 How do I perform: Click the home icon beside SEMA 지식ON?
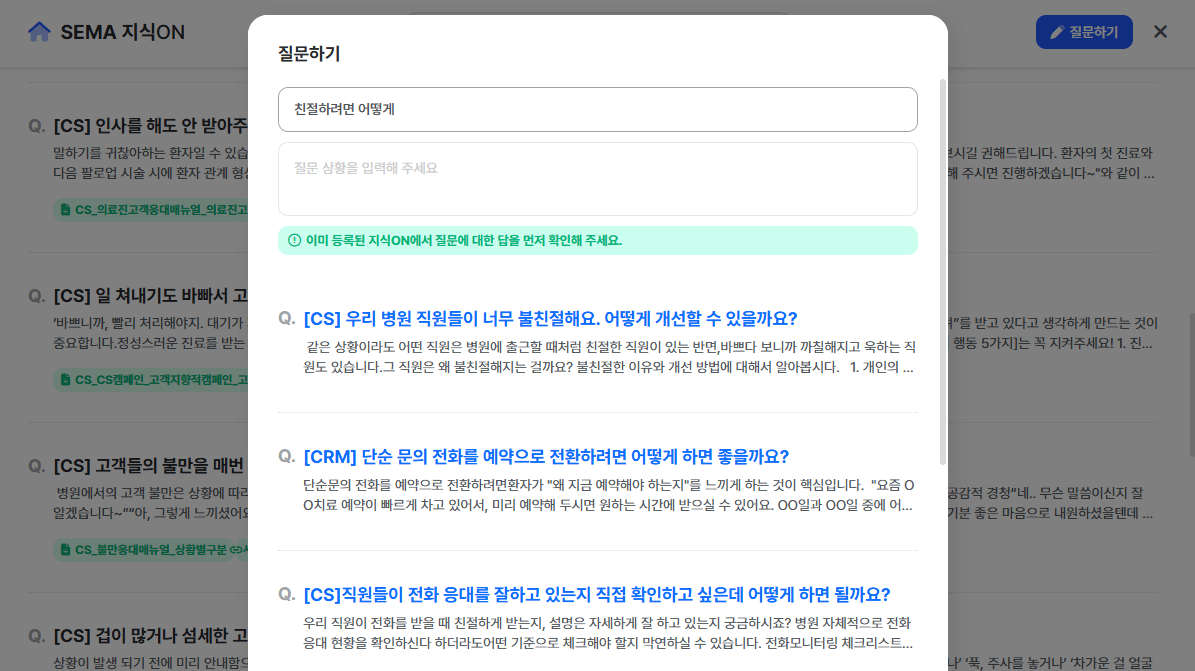click(39, 31)
